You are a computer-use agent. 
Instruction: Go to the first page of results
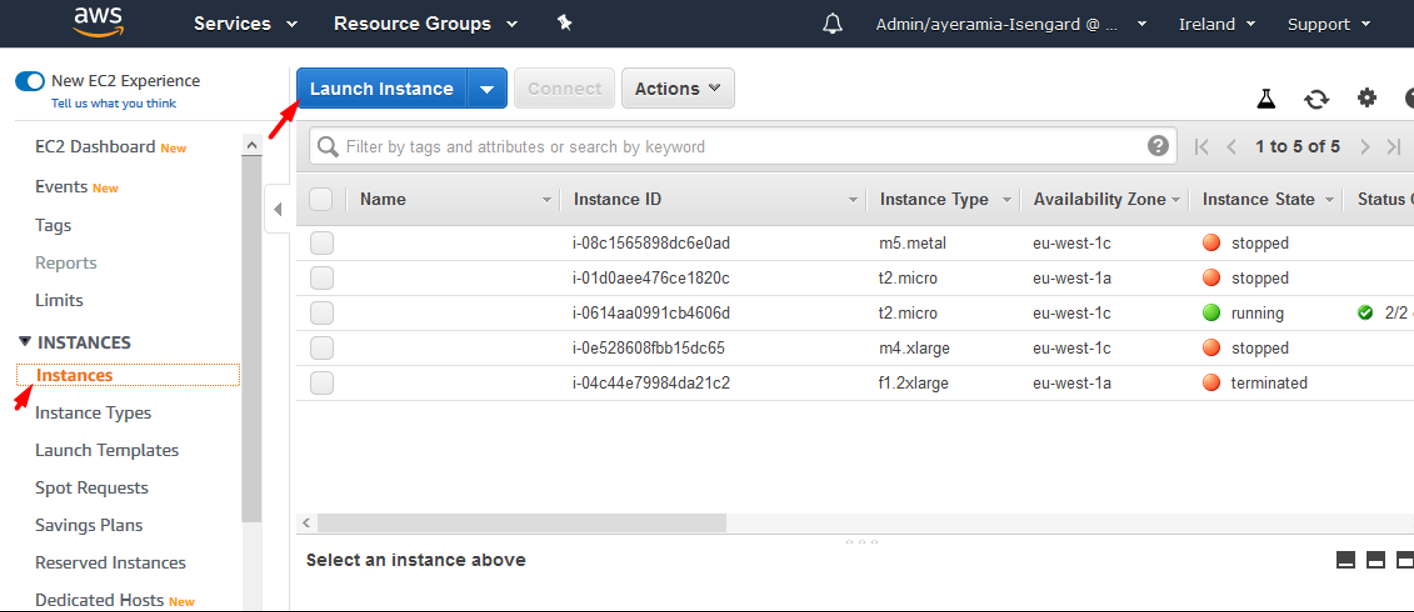coord(1202,147)
